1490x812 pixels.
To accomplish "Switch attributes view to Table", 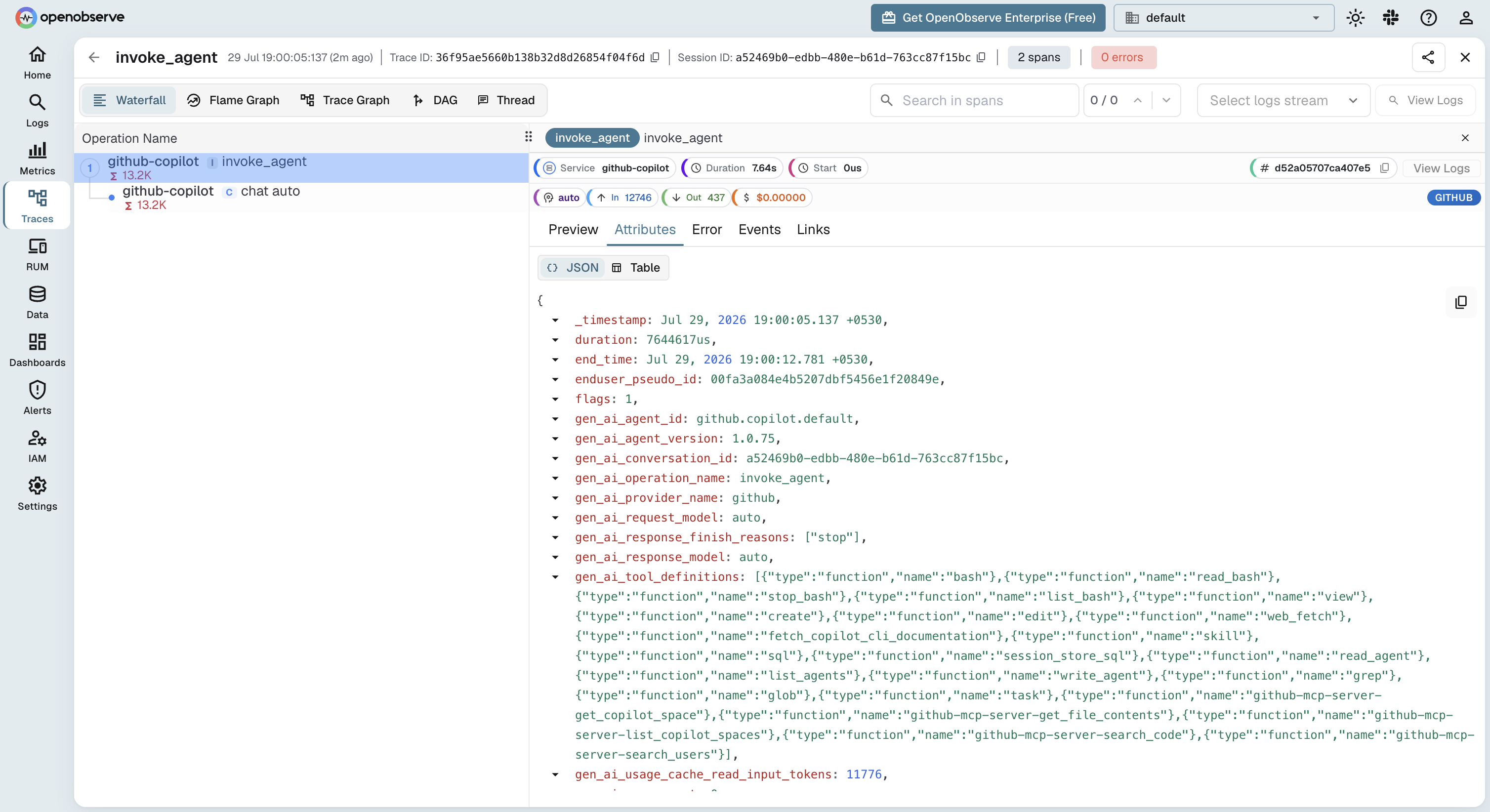I will (x=636, y=267).
